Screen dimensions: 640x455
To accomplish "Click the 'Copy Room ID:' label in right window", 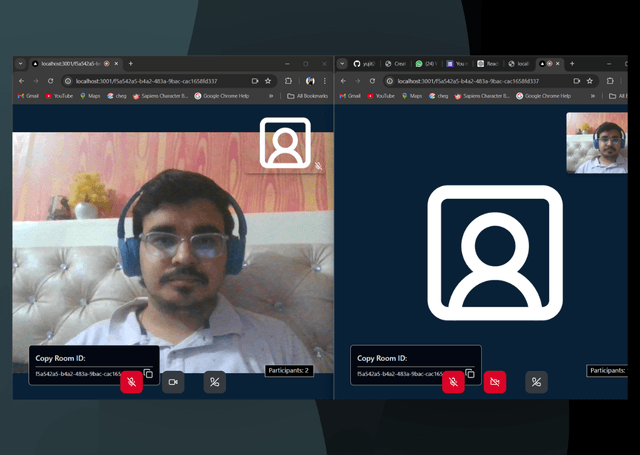I will click(x=382, y=358).
